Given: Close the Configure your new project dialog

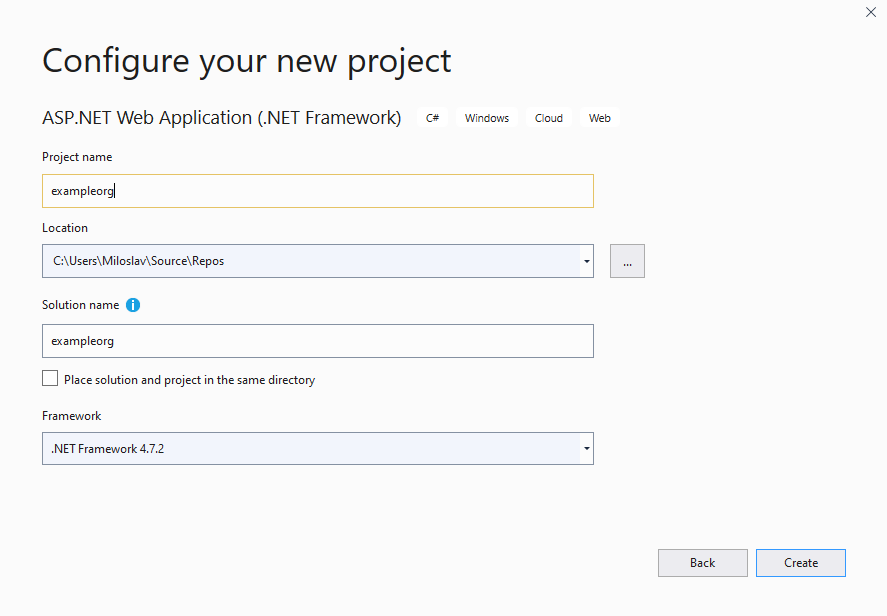Looking at the screenshot, I should pyautogui.click(x=871, y=12).
